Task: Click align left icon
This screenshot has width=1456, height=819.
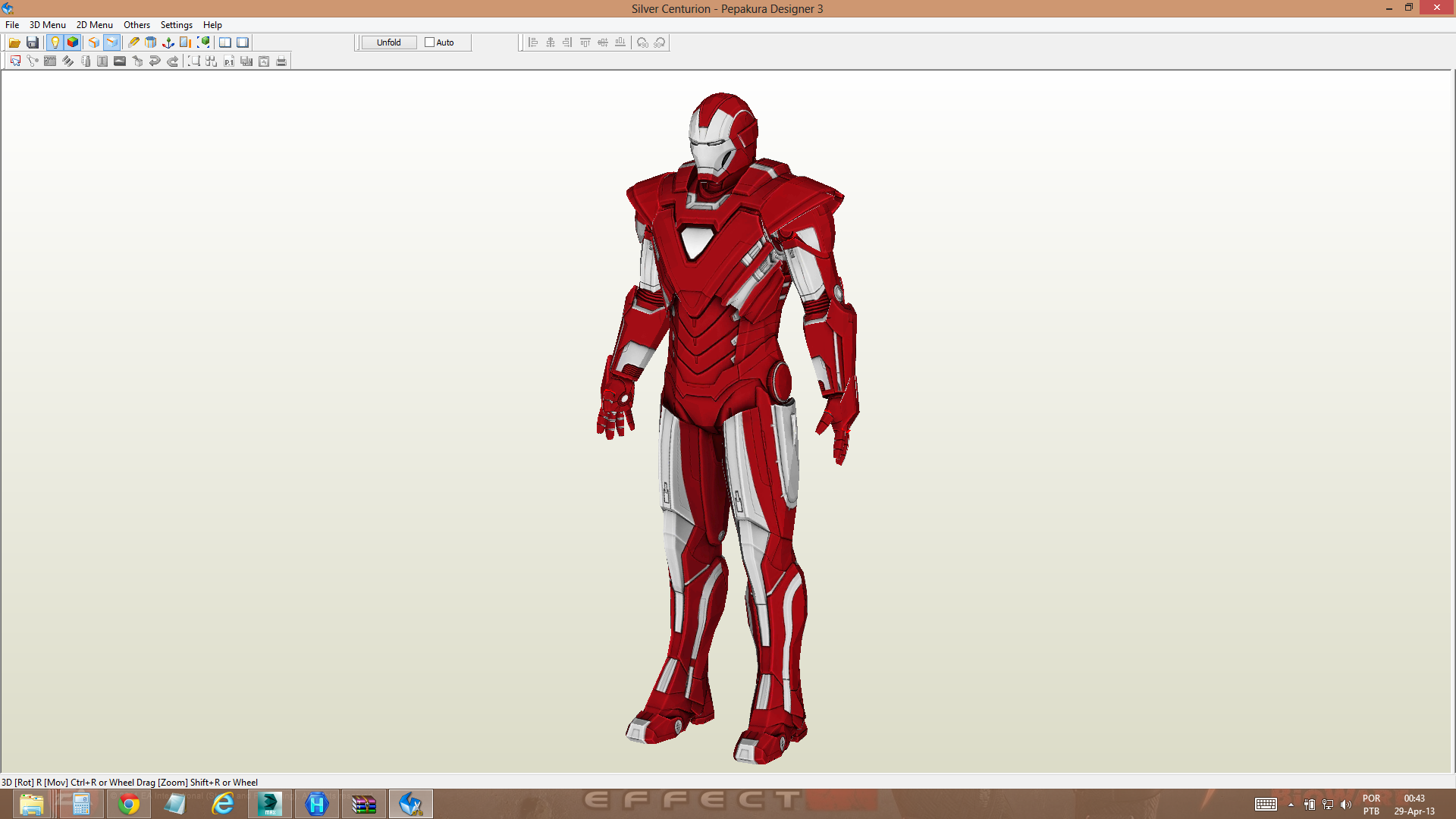Action: (533, 42)
